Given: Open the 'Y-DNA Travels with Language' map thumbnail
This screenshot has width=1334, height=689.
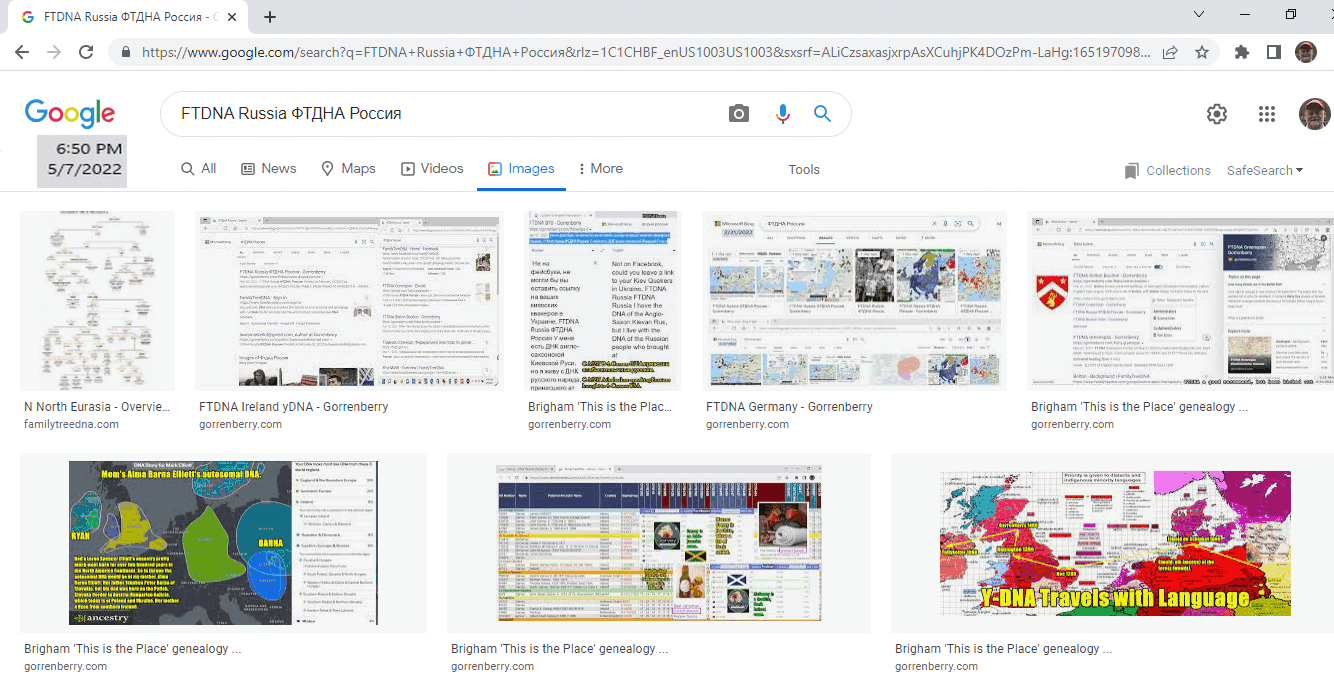Looking at the screenshot, I should click(x=1113, y=543).
